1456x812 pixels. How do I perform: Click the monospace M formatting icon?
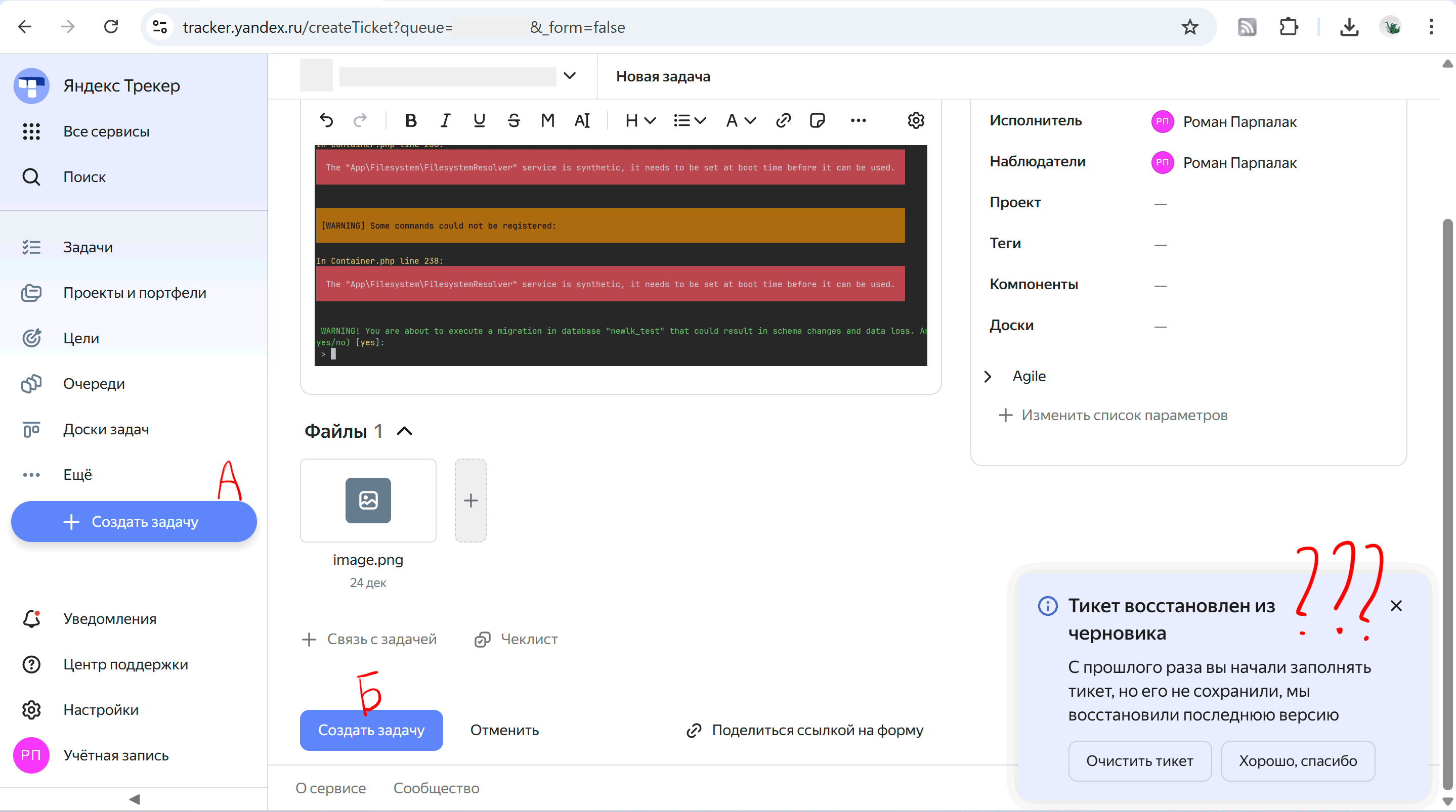tap(547, 120)
